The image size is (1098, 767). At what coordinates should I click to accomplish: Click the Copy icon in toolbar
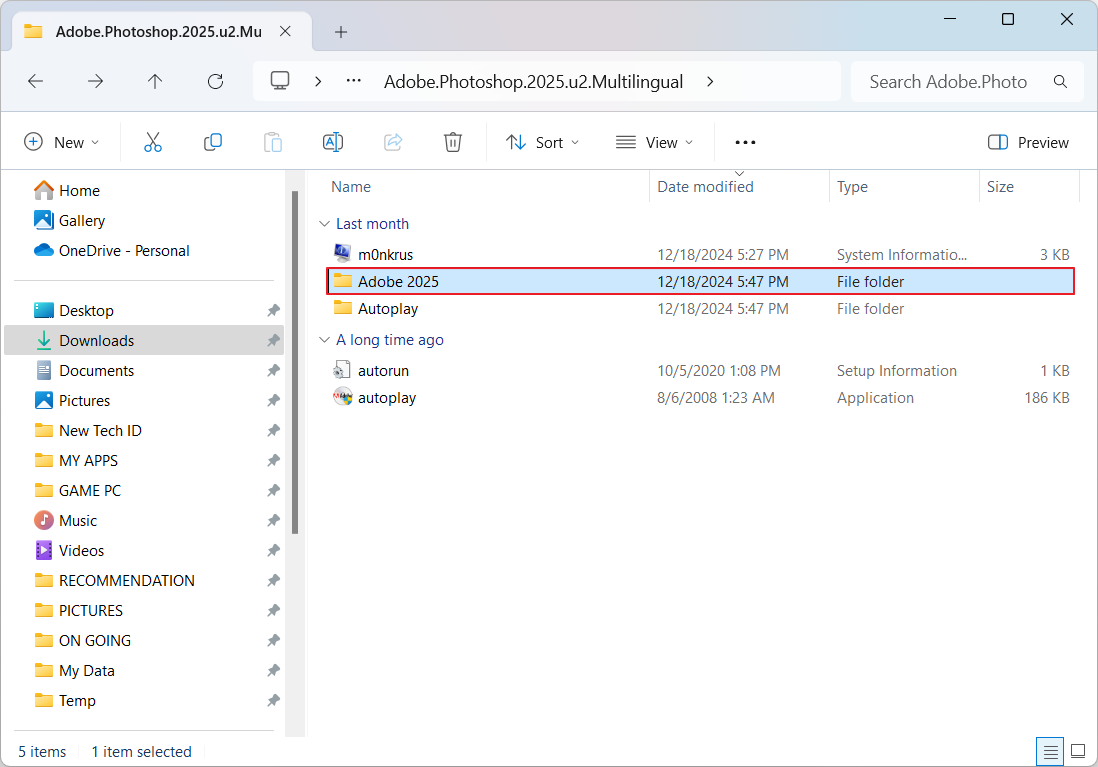click(213, 142)
